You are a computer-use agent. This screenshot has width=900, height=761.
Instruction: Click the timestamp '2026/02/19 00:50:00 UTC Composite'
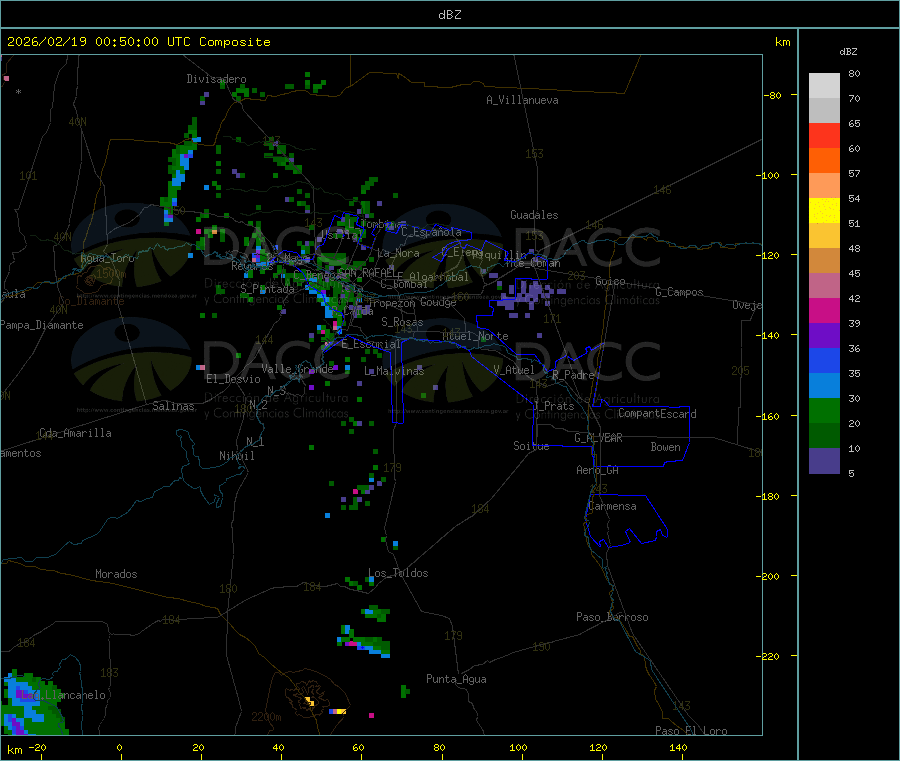tap(138, 42)
